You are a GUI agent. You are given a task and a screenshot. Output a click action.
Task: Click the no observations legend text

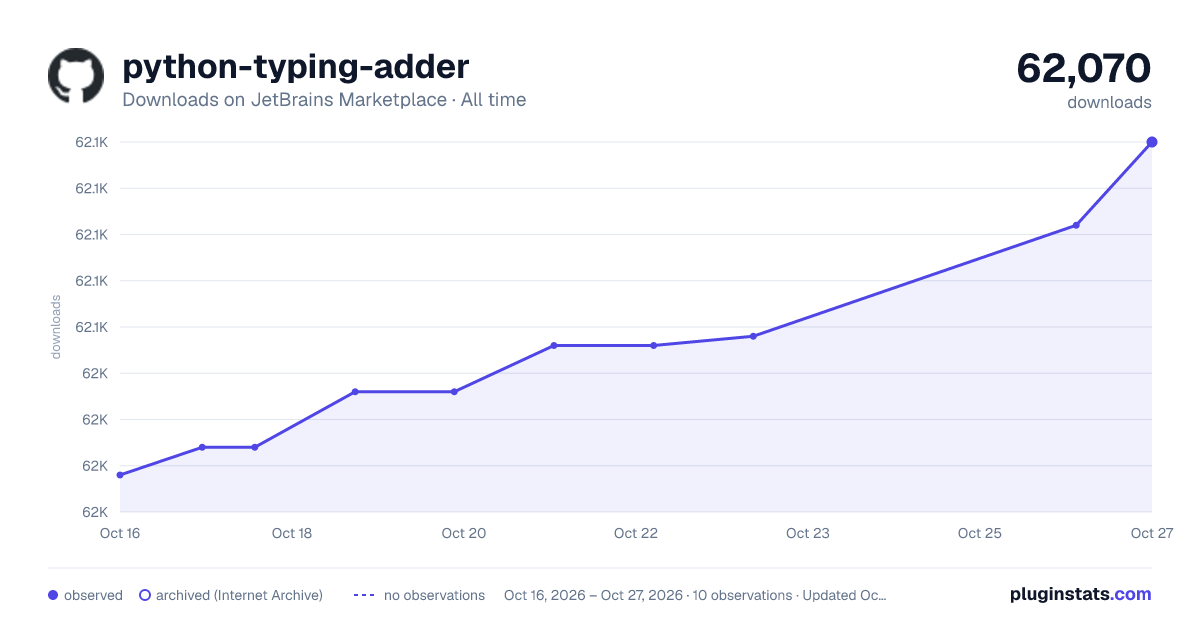[x=434, y=595]
